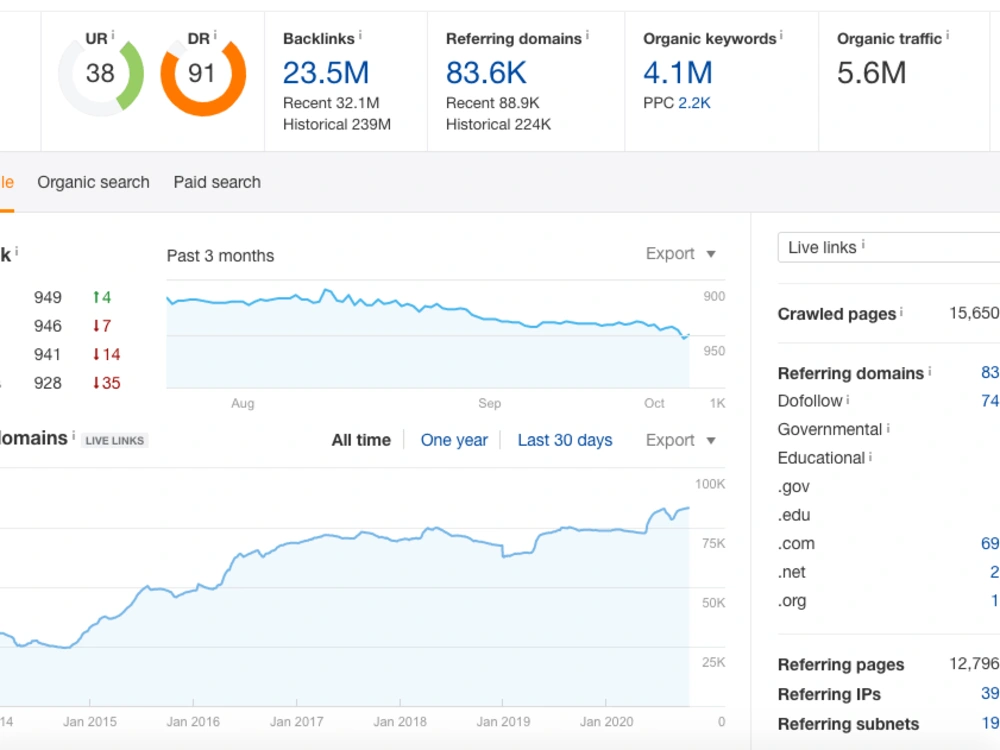
Task: Click the .edu row label
Action: click(x=793, y=515)
